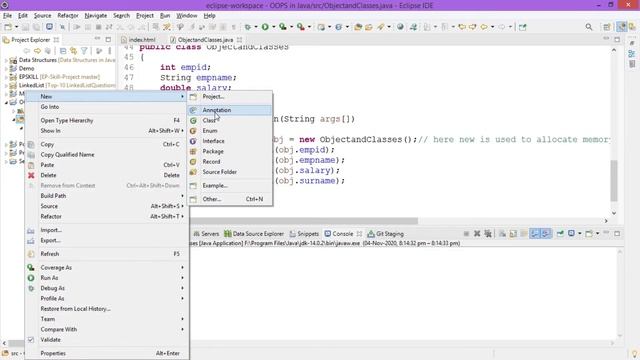Expand the Data Structures project tree node
This screenshot has width=640, height=360.
coord(6,60)
